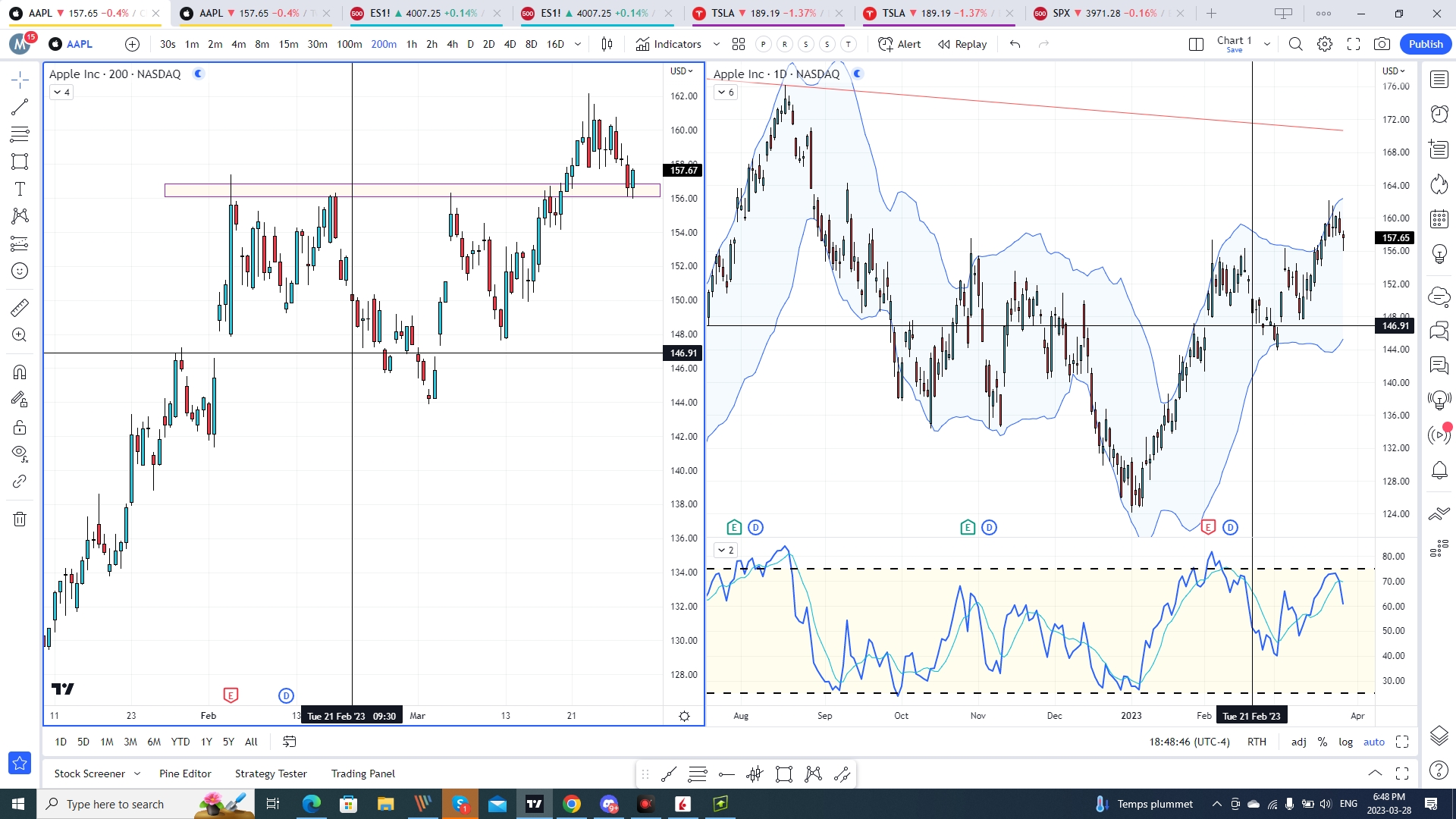Viewport: 1456px width, 819px height.
Task: Undo the last chart action
Action: (x=1015, y=44)
